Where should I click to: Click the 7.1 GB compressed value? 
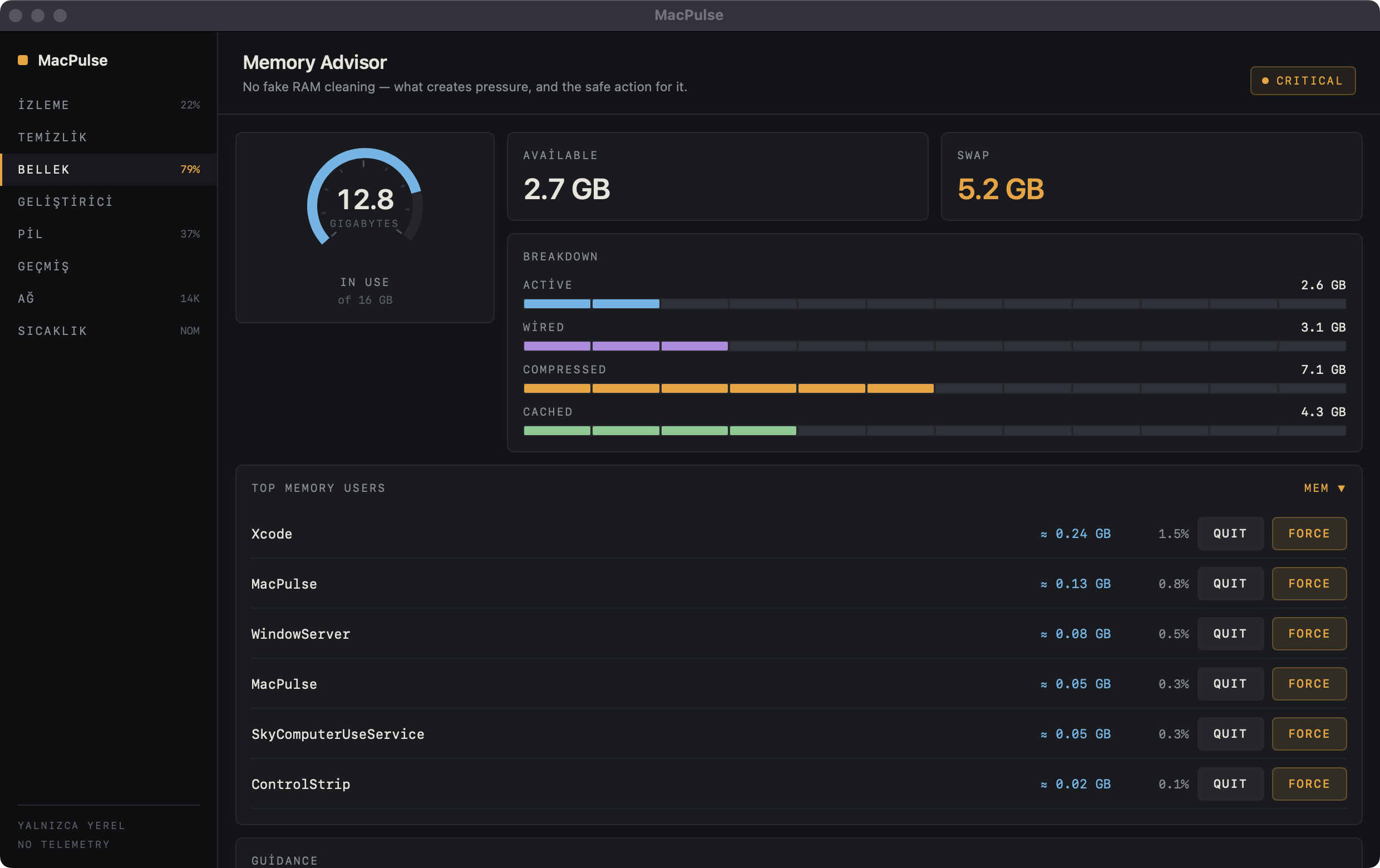(x=1323, y=369)
